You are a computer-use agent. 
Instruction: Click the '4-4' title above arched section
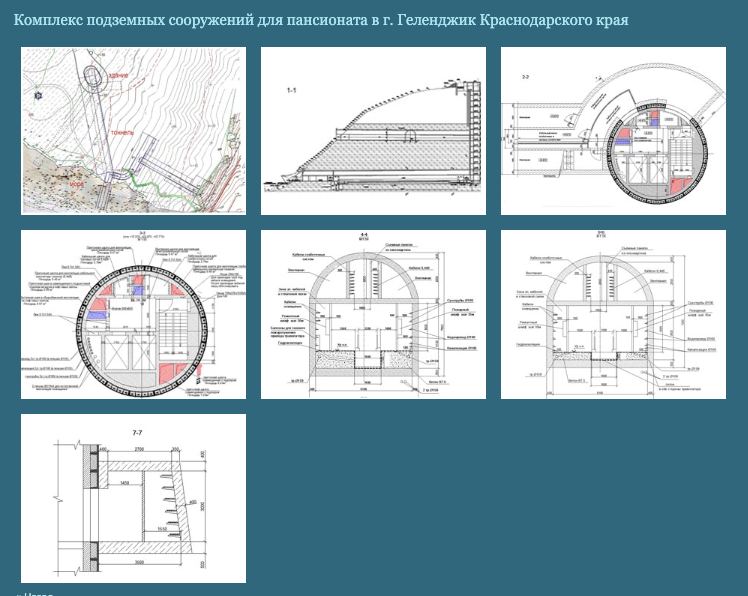tap(361, 236)
